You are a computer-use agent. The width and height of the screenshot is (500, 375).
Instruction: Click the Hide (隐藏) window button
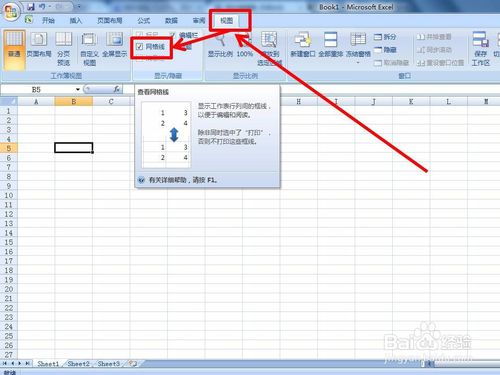385,50
